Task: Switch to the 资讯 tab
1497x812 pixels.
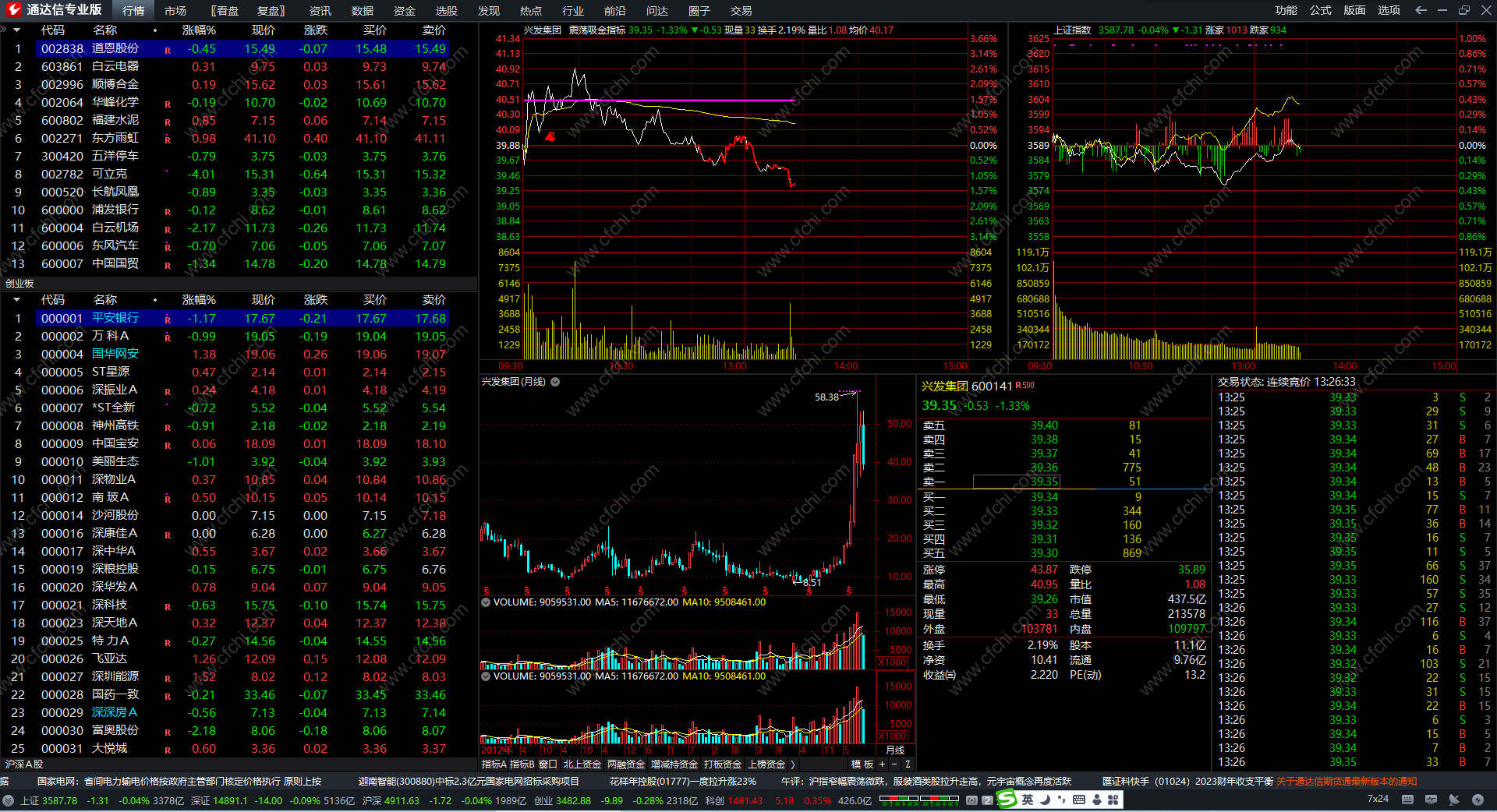Action: point(320,11)
